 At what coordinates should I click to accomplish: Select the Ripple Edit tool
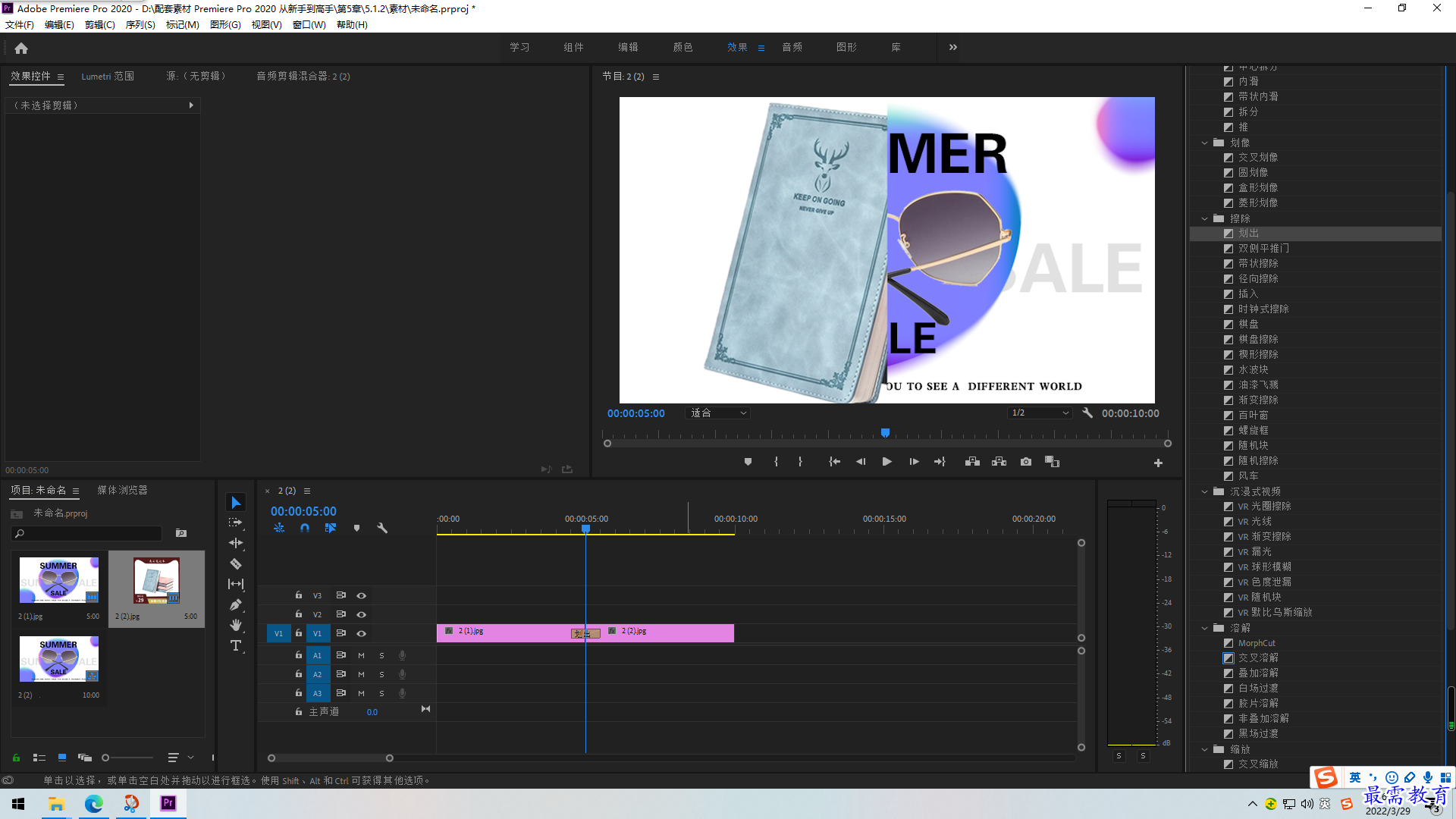click(236, 543)
